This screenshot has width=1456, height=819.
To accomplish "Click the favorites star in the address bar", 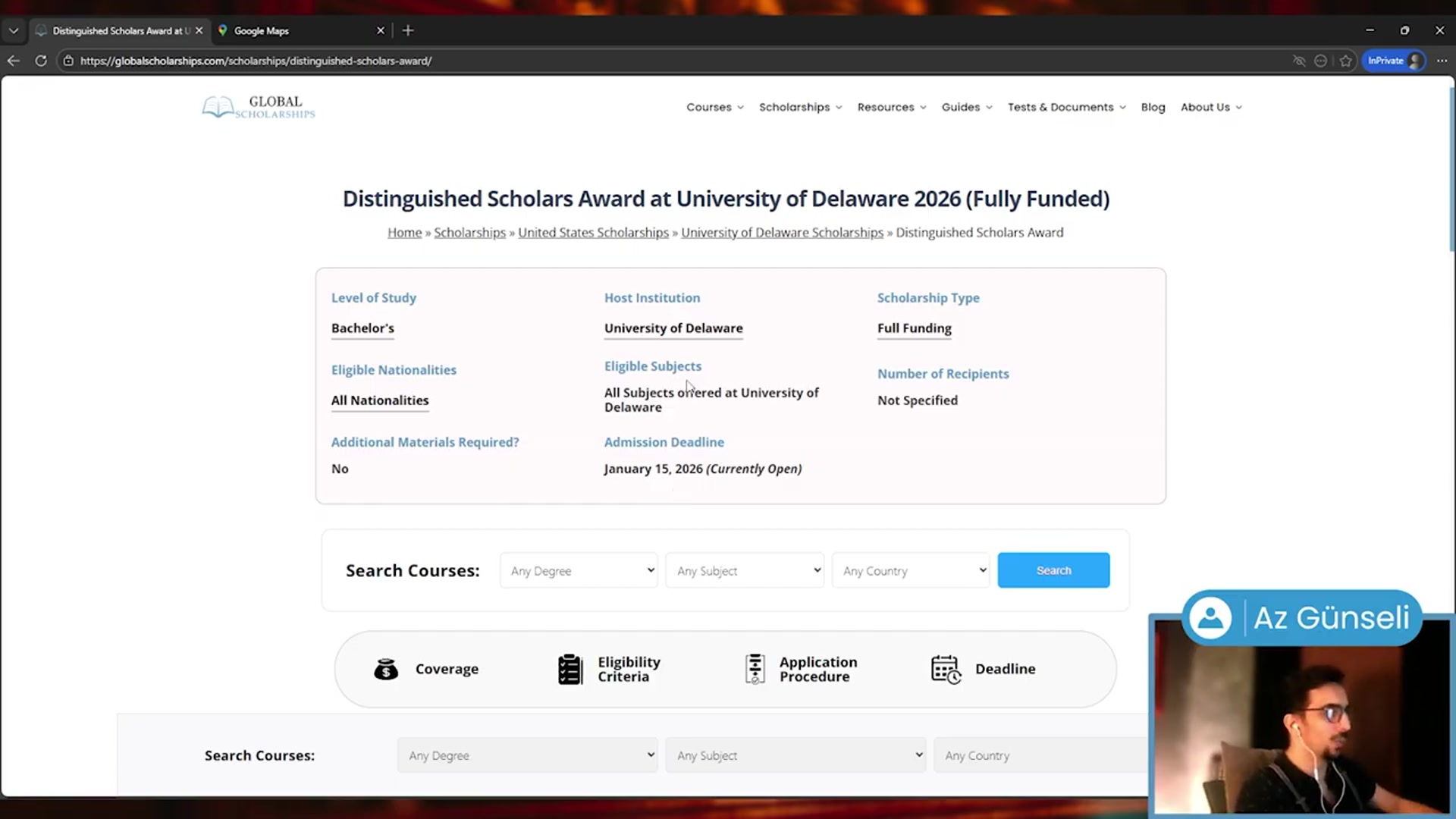I will (1346, 61).
